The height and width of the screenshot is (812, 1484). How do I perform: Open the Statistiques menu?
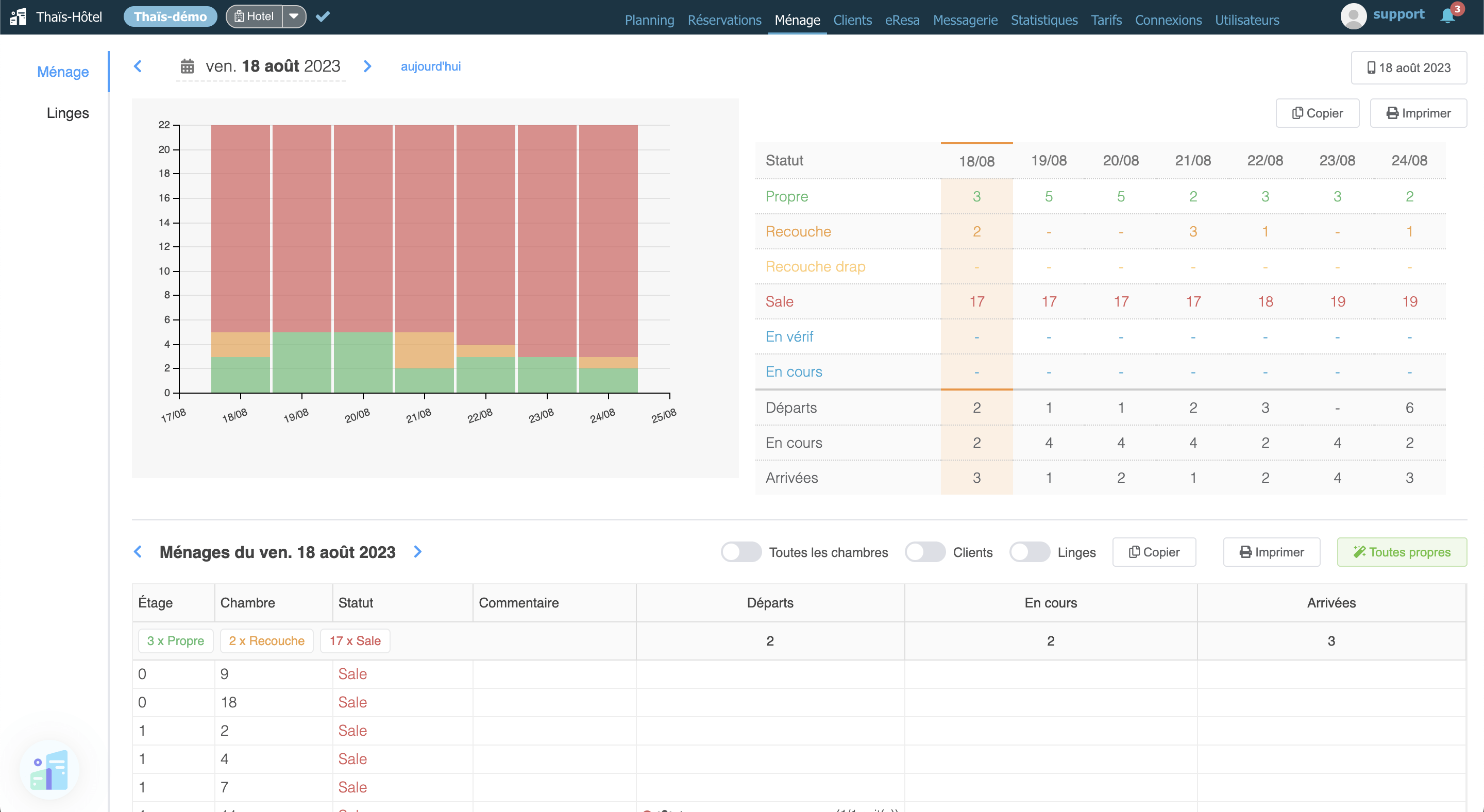(x=1044, y=20)
